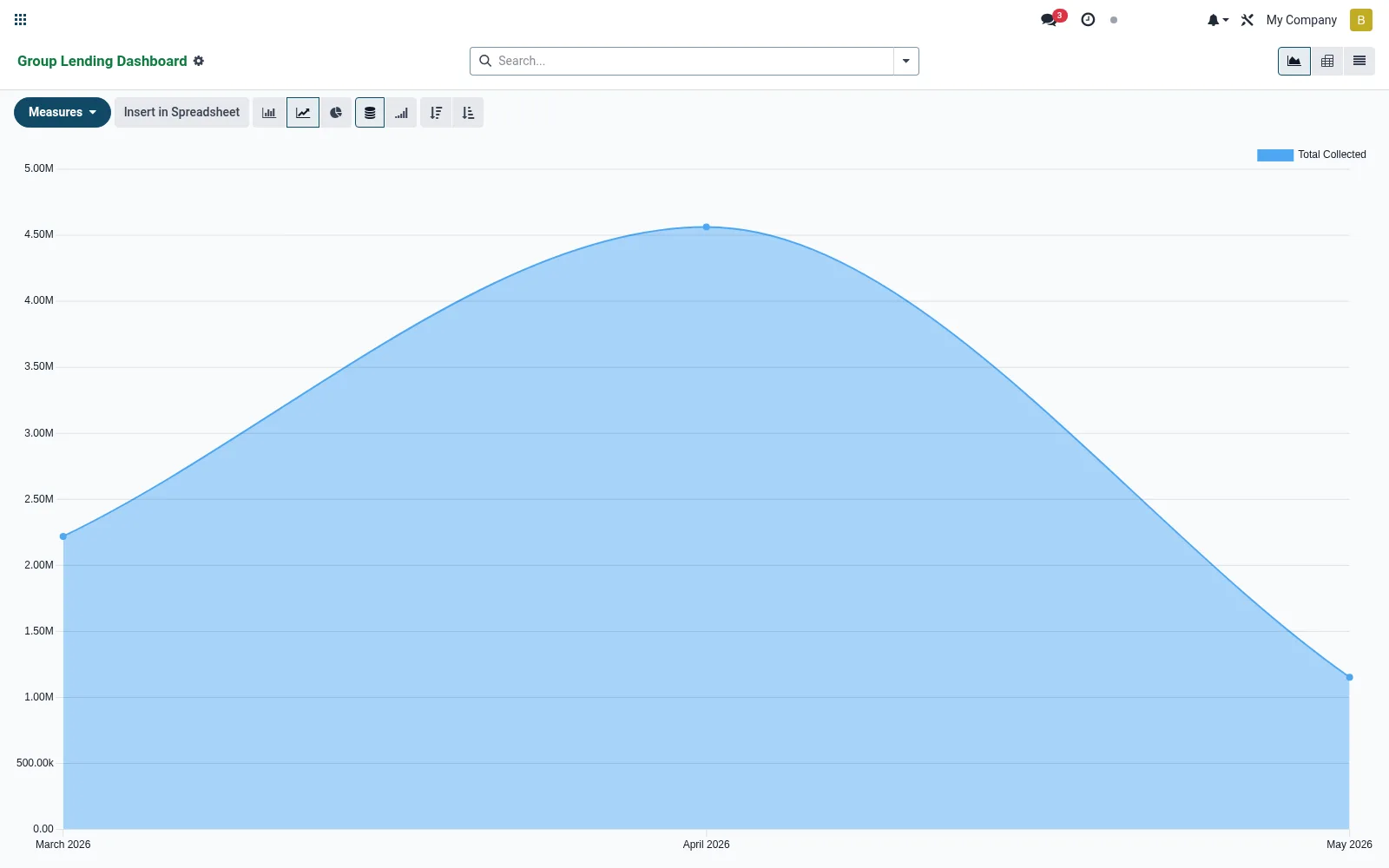Select the pie chart mode
The height and width of the screenshot is (868, 1389).
(336, 113)
